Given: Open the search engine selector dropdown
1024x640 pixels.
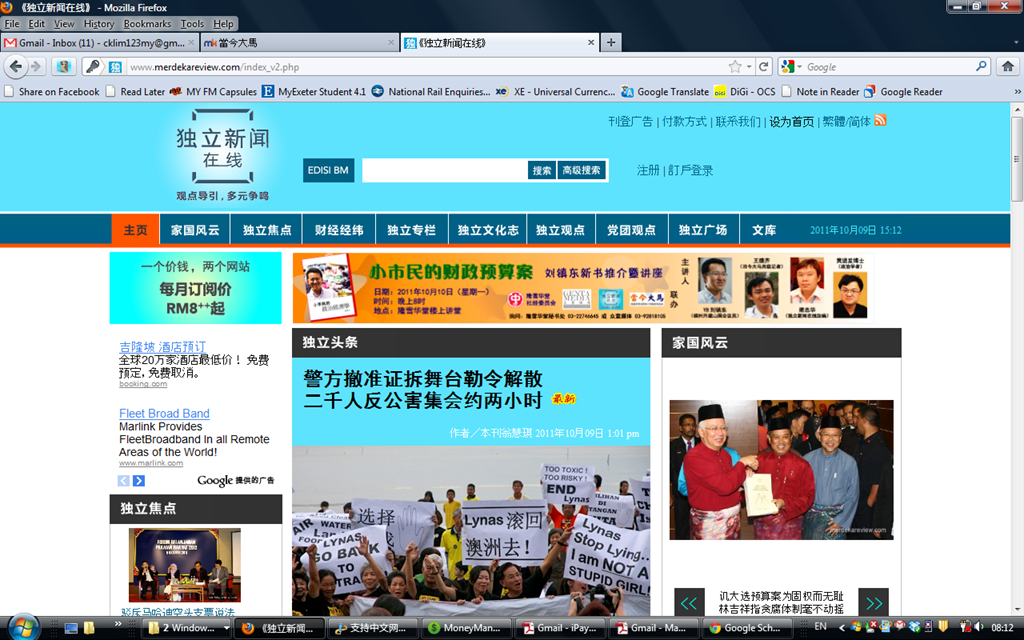Looking at the screenshot, I should coord(792,67).
